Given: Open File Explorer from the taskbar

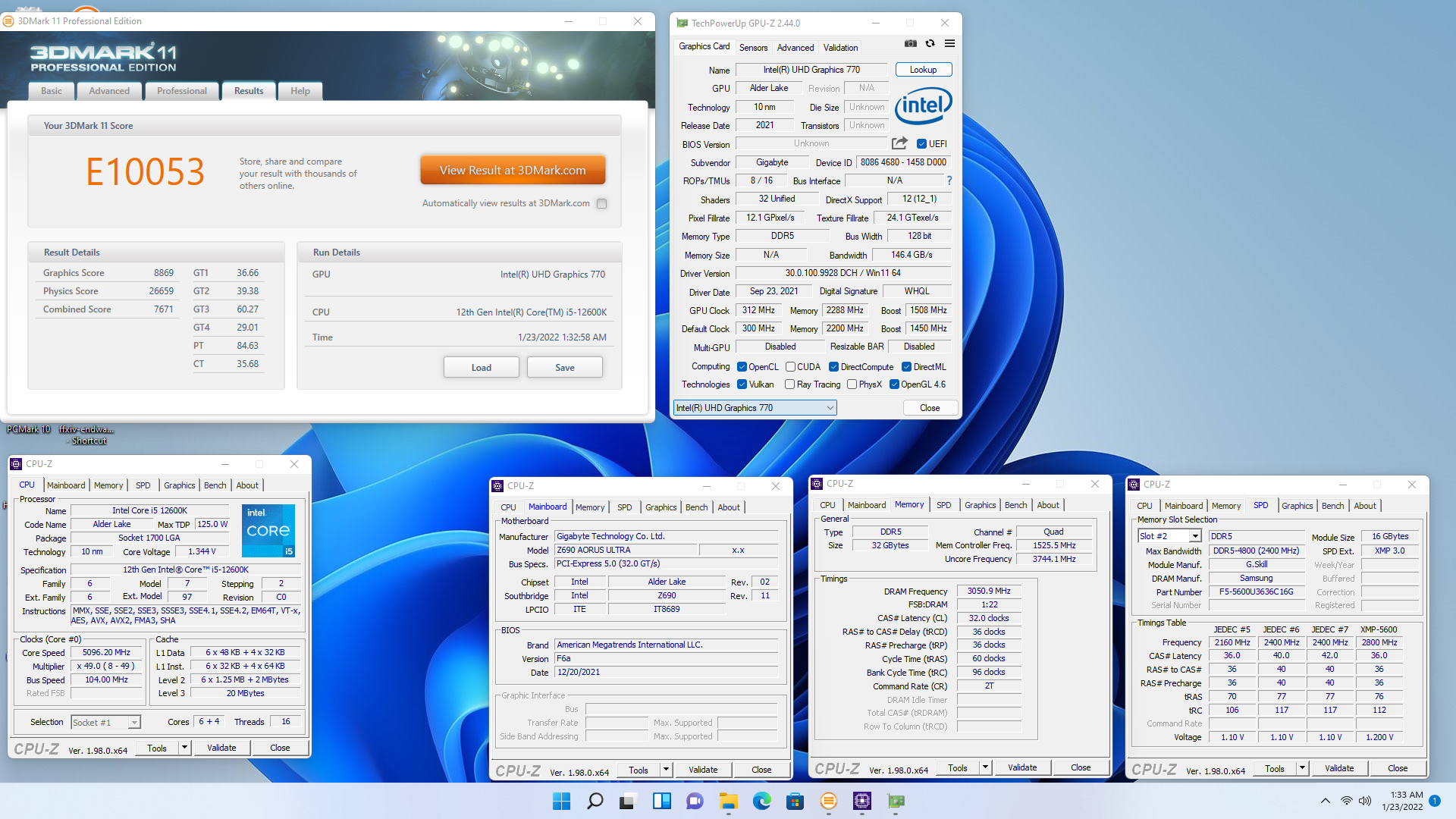Looking at the screenshot, I should 729,801.
